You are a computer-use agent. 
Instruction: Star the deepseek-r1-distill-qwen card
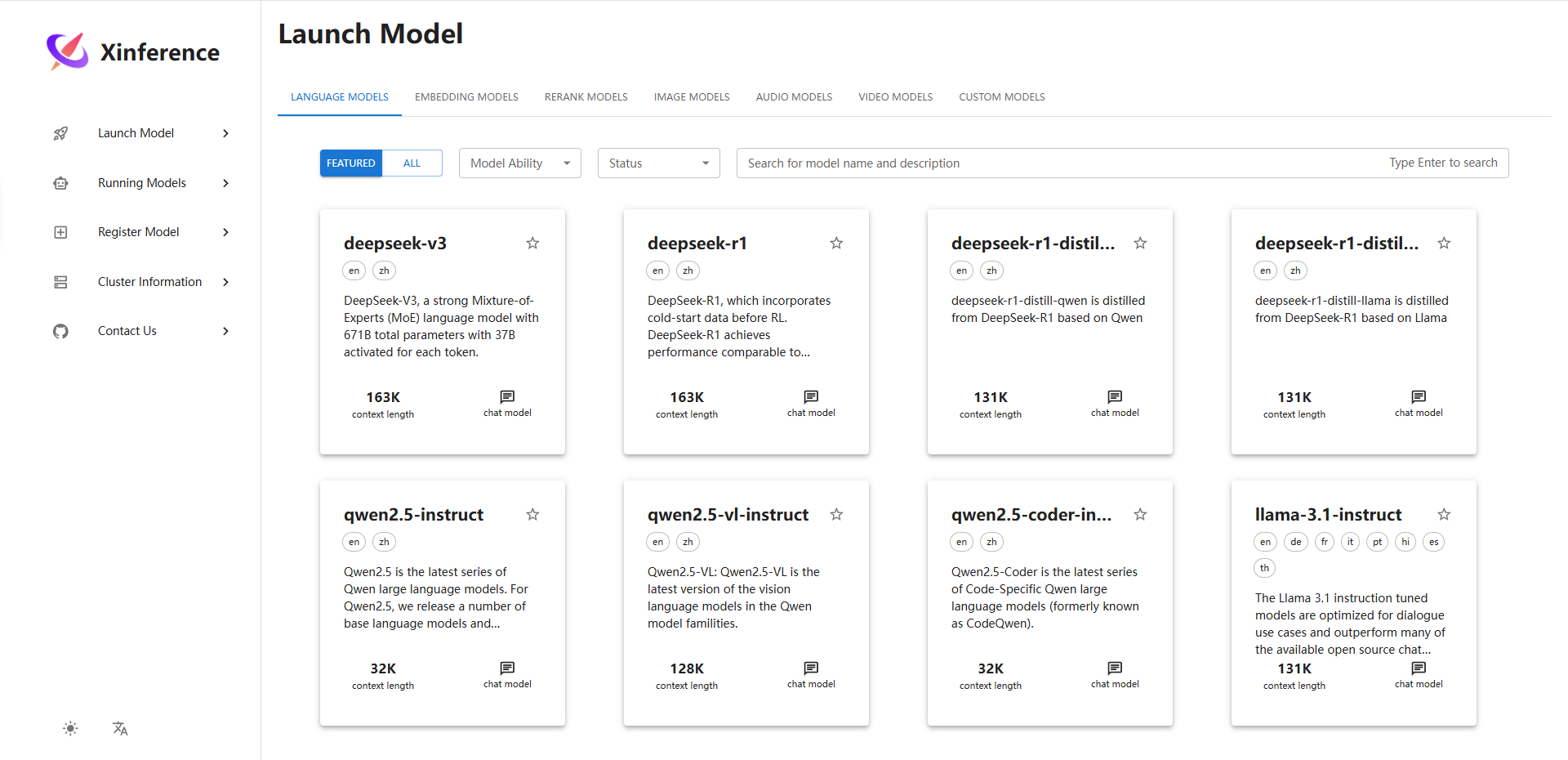[x=1140, y=243]
